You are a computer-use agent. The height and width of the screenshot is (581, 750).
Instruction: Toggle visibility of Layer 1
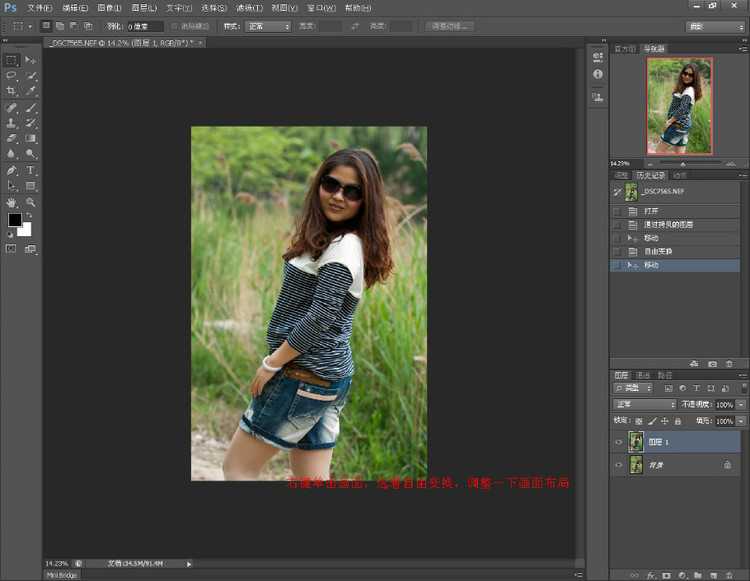pyautogui.click(x=618, y=442)
